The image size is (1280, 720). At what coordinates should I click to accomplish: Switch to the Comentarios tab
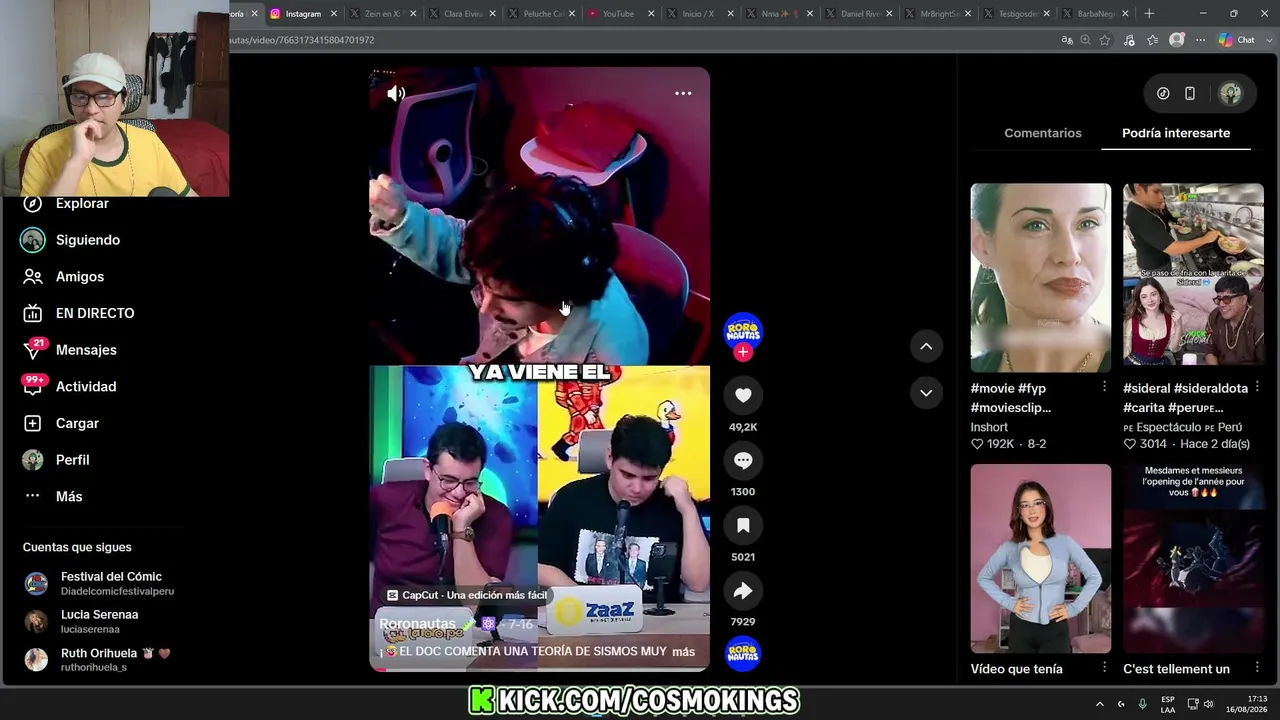click(1043, 133)
